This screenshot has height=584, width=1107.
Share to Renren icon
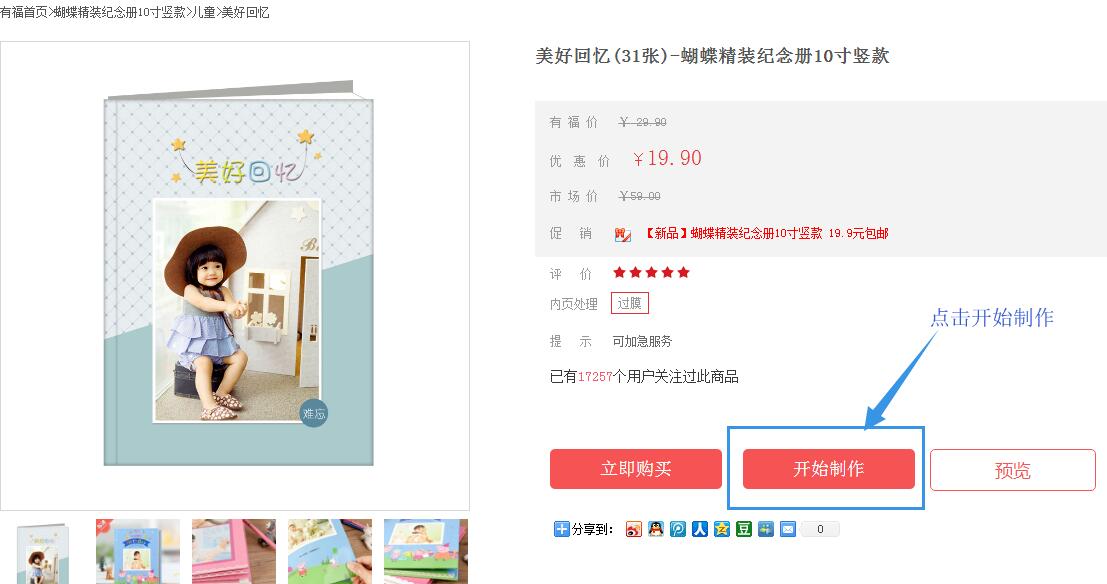point(700,529)
